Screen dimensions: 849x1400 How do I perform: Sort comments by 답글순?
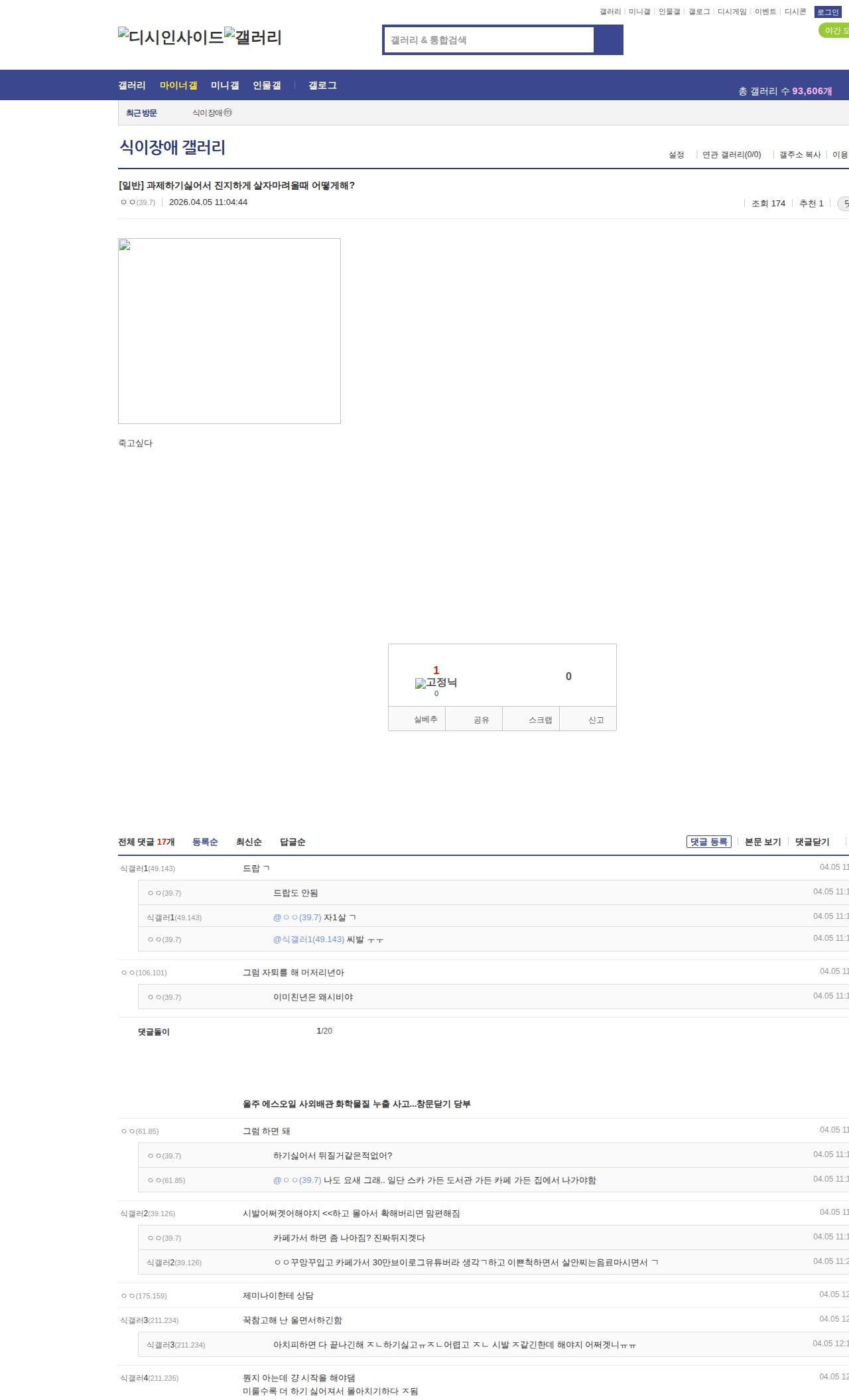tap(293, 842)
